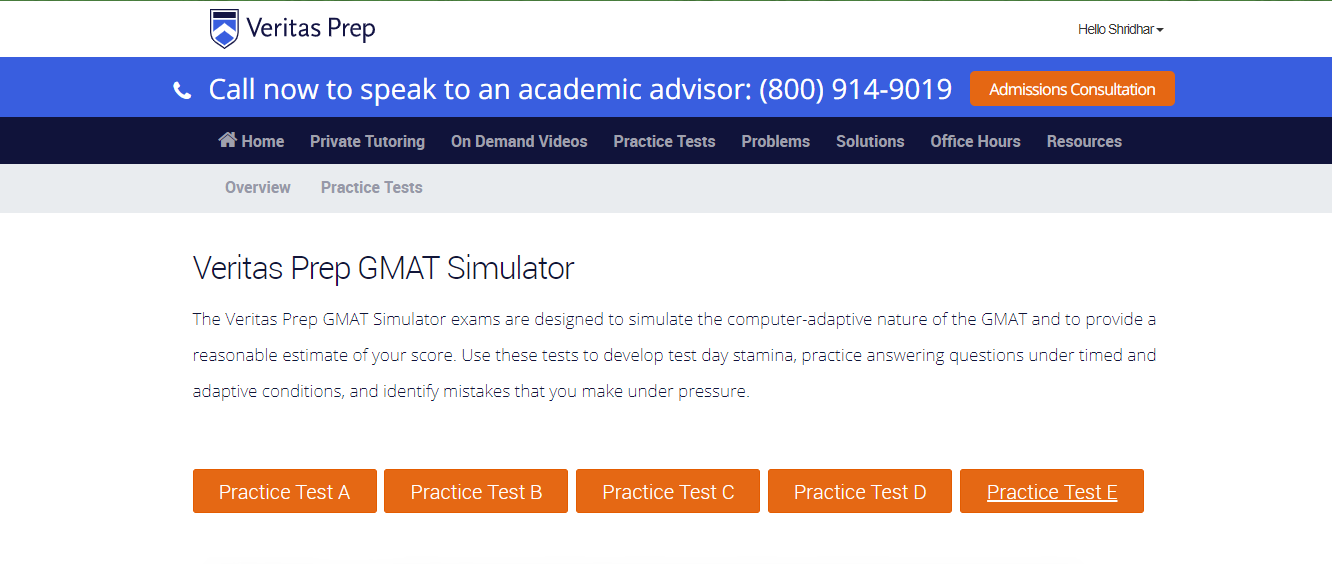Click the Veritas Prep GMAT Simulator heading
The width and height of the screenshot is (1332, 564).
(x=383, y=268)
